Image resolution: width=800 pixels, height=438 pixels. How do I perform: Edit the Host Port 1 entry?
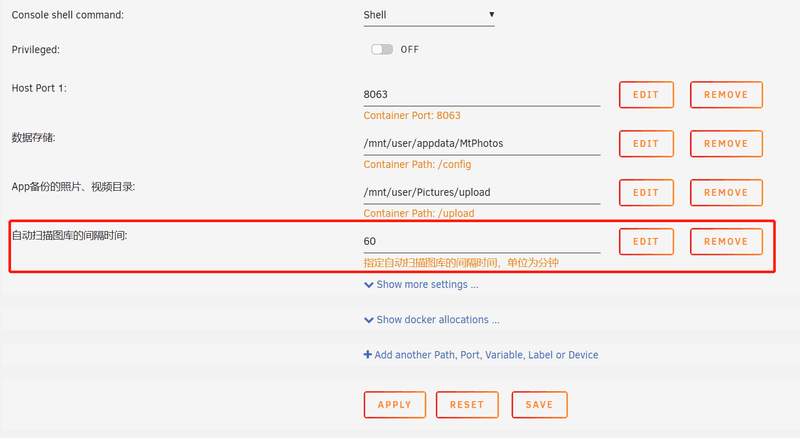coord(646,94)
